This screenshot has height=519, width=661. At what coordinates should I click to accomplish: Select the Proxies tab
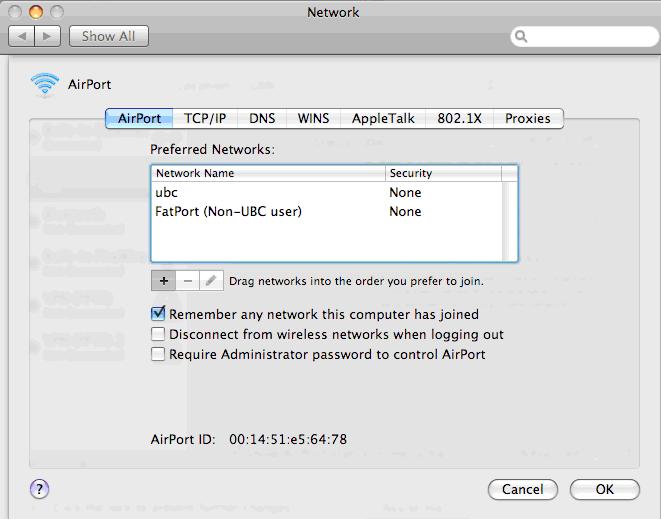(x=527, y=118)
